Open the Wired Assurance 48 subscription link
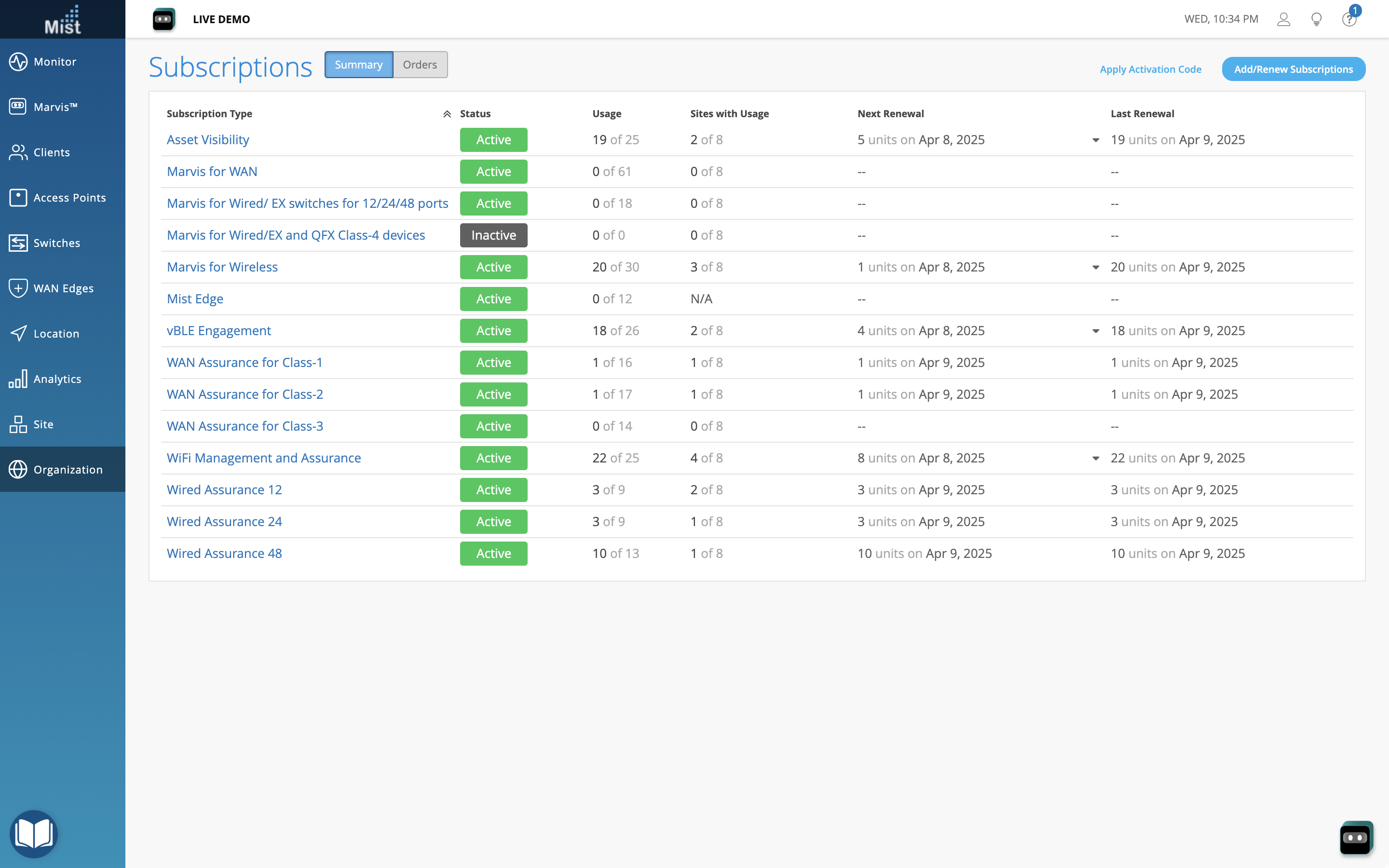The width and height of the screenshot is (1389, 868). click(224, 554)
